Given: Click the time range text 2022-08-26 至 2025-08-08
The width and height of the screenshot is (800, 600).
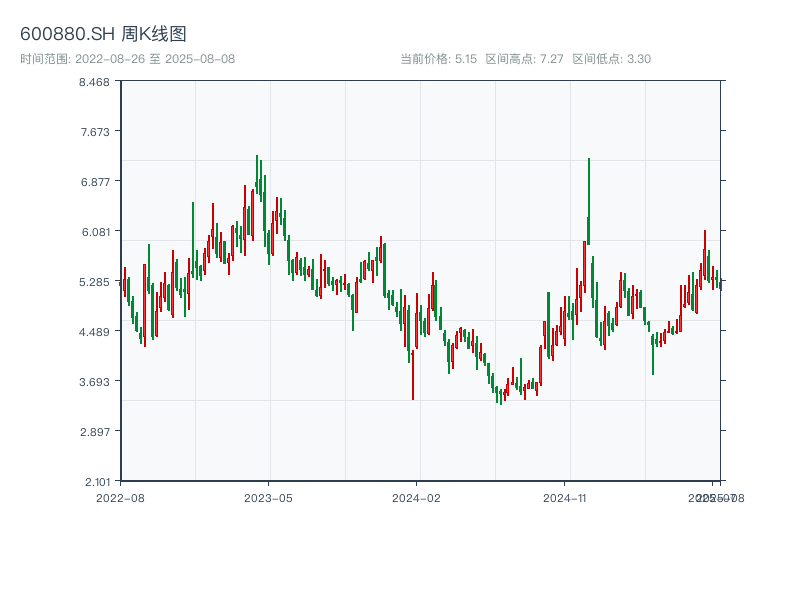Looking at the screenshot, I should 155,59.
